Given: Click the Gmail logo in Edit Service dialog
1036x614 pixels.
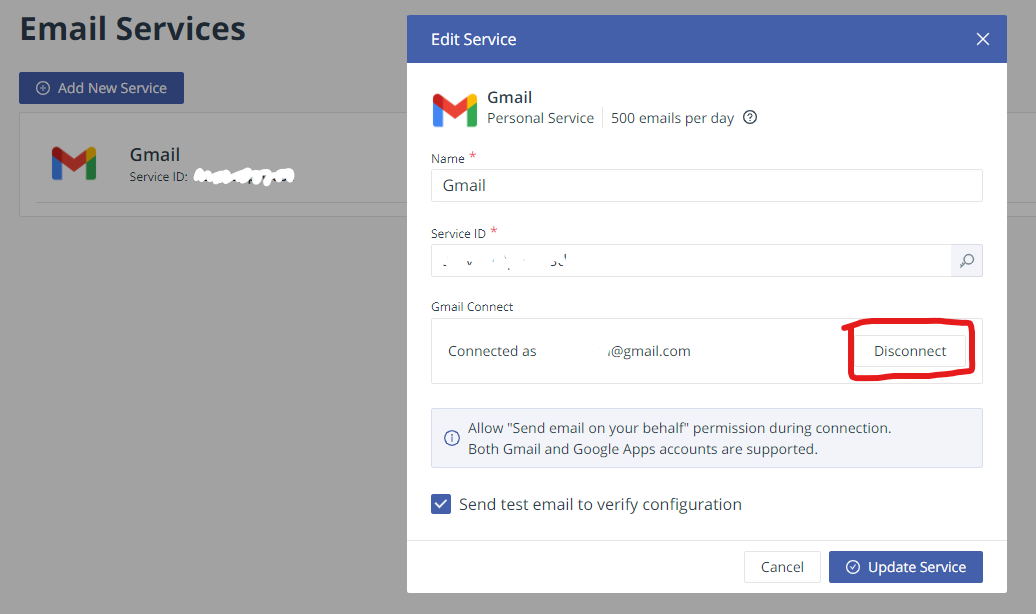Looking at the screenshot, I should pyautogui.click(x=455, y=110).
